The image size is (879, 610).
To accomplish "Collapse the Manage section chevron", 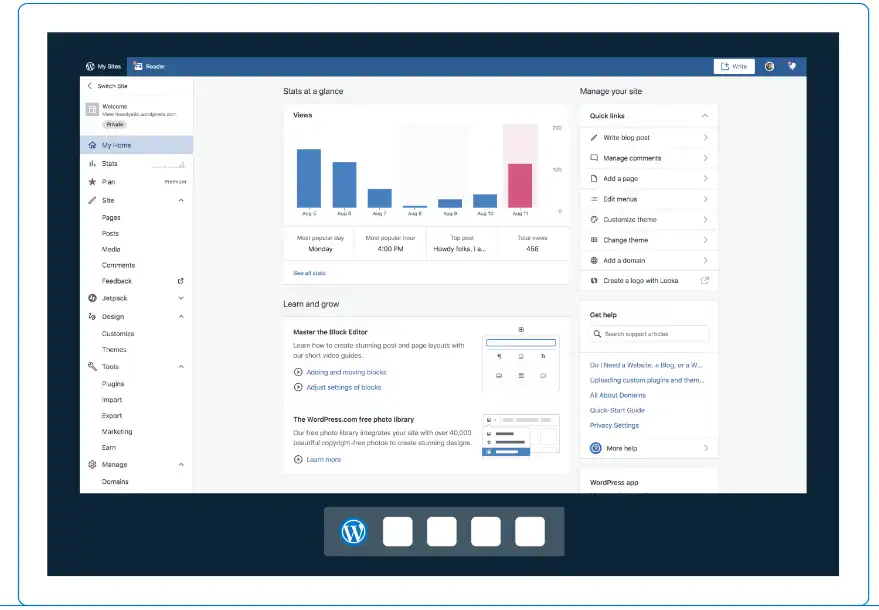I will pyautogui.click(x=181, y=465).
